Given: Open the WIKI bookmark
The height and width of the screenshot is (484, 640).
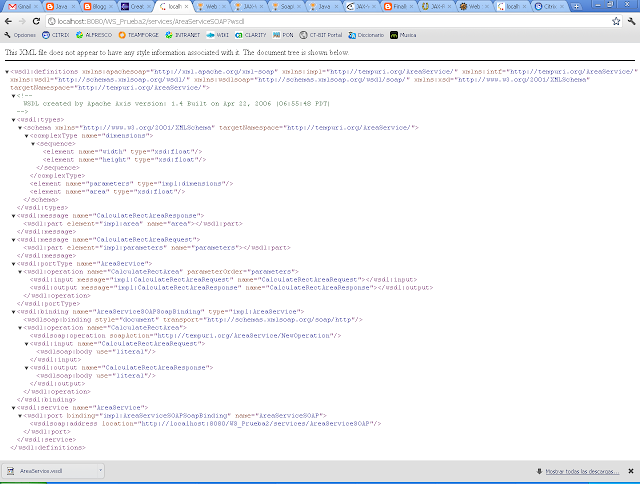Looking at the screenshot, I should pyautogui.click(x=217, y=35).
